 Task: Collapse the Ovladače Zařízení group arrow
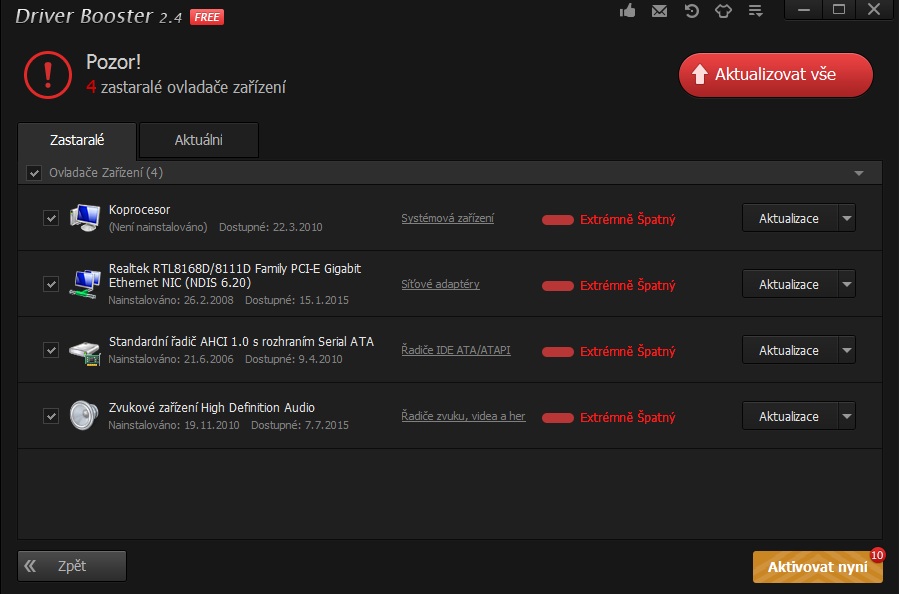[858, 173]
